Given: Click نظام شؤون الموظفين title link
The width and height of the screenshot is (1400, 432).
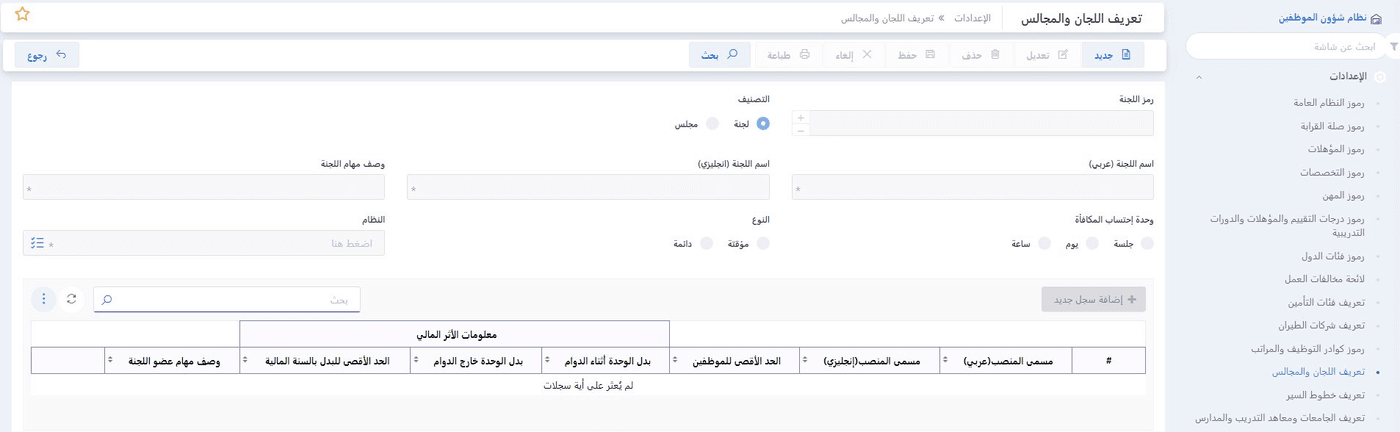Looking at the screenshot, I should tap(1322, 18).
